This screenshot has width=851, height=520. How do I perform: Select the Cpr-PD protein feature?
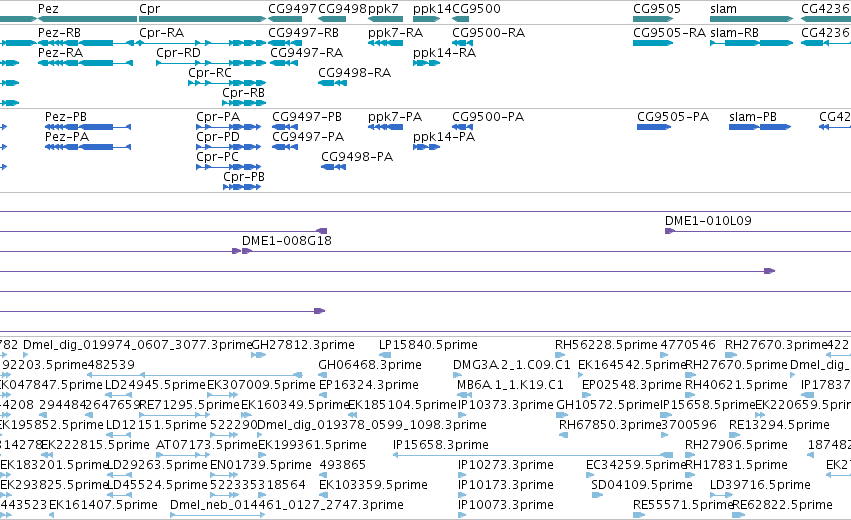pyautogui.click(x=228, y=147)
